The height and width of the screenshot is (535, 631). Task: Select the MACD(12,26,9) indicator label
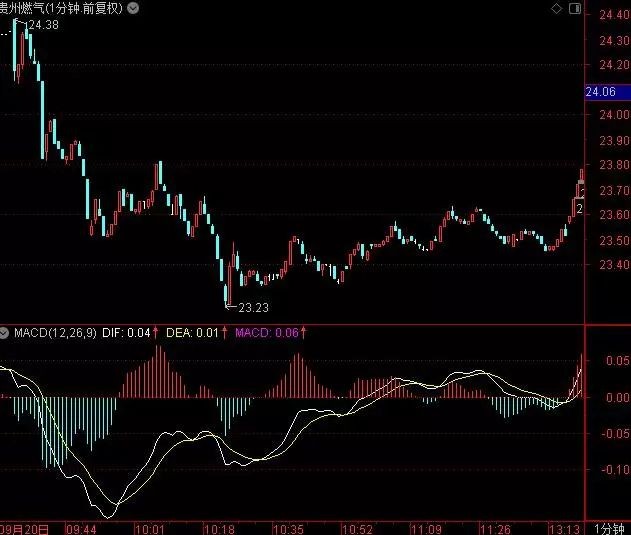[55, 333]
